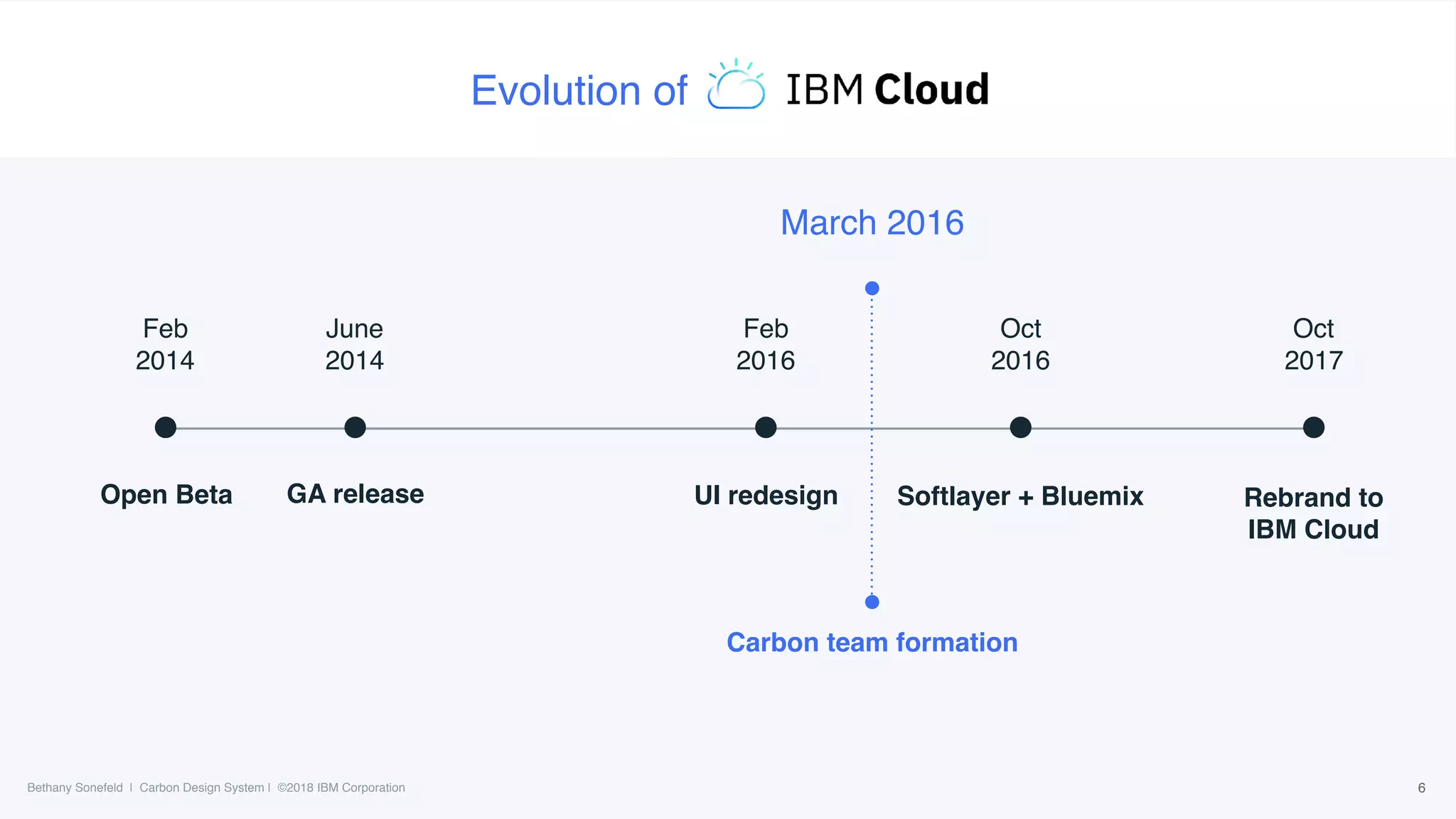The height and width of the screenshot is (819, 1456).
Task: Click 'Carbon Design System' in the footer
Action: coord(202,788)
